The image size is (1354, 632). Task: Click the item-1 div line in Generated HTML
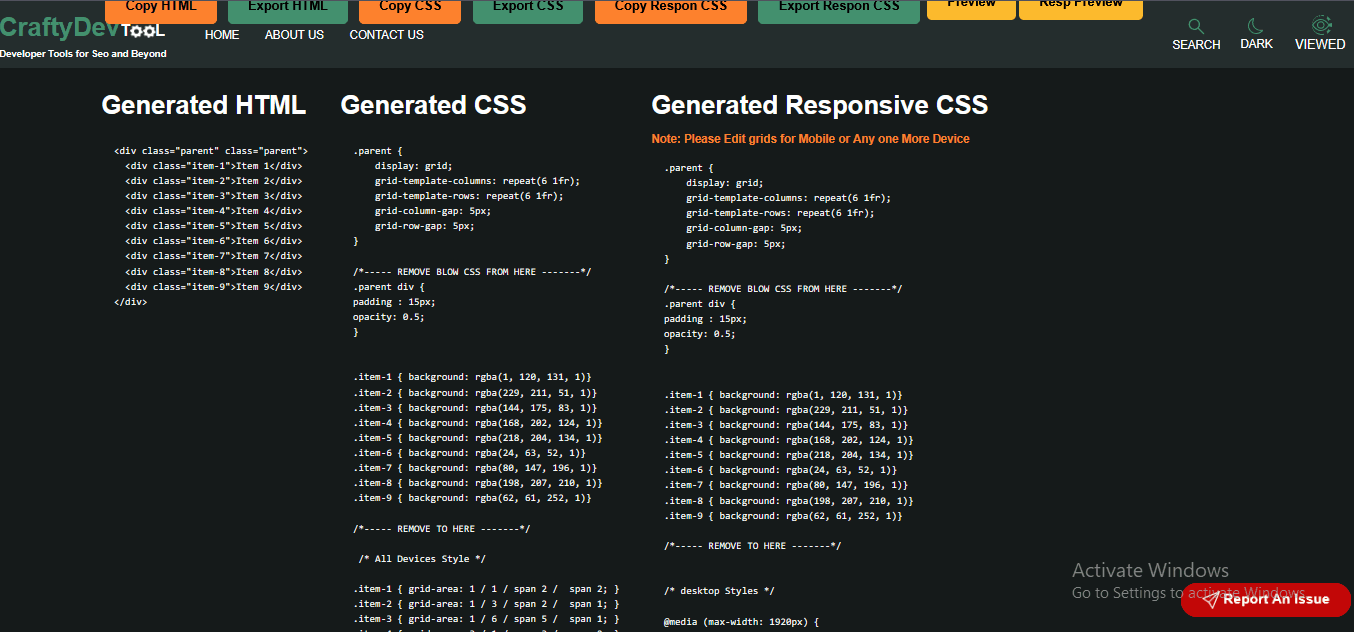[x=214, y=166]
